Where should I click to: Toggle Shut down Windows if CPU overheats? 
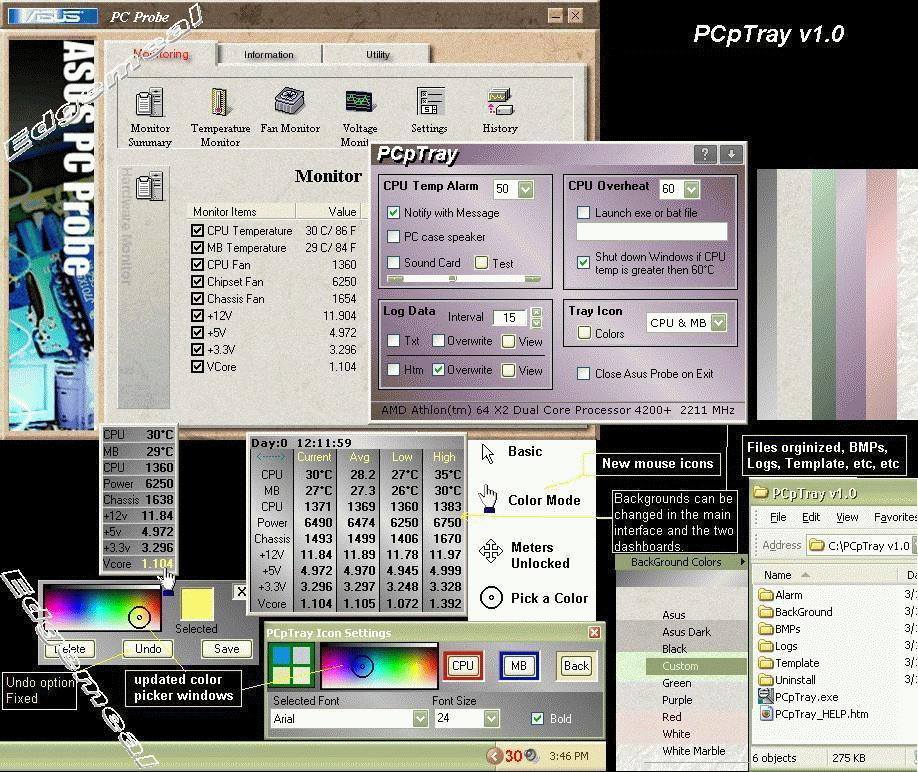(x=583, y=262)
